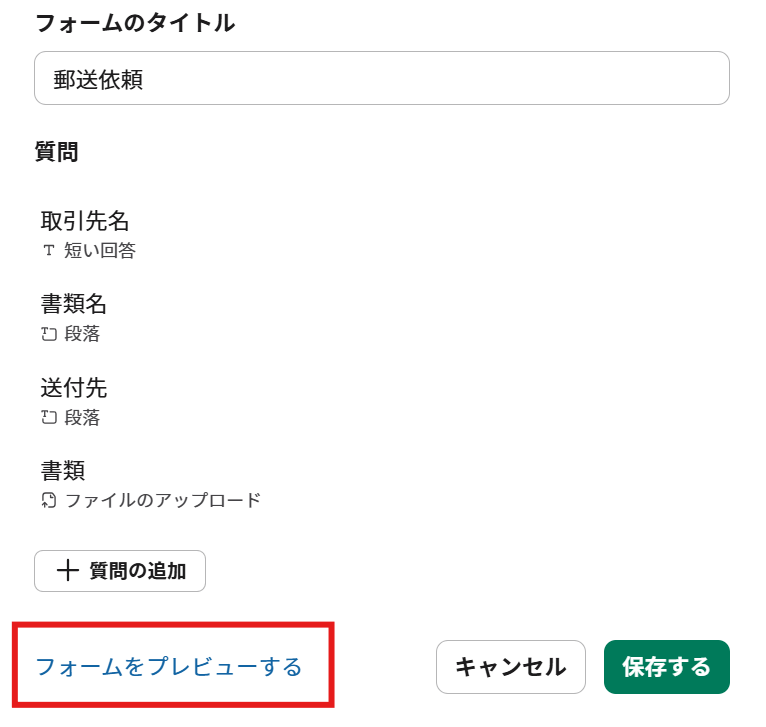Image resolution: width=766 pixels, height=727 pixels.
Task: Click the paragraph icon under 送付先
Action: [48, 417]
